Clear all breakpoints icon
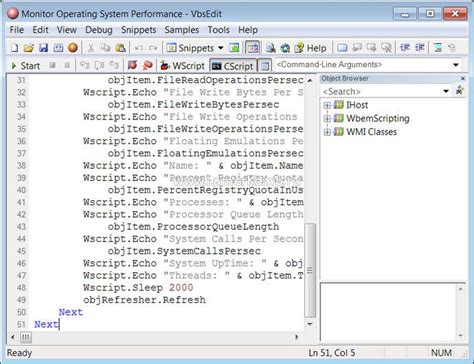The image size is (474, 364). (x=147, y=65)
